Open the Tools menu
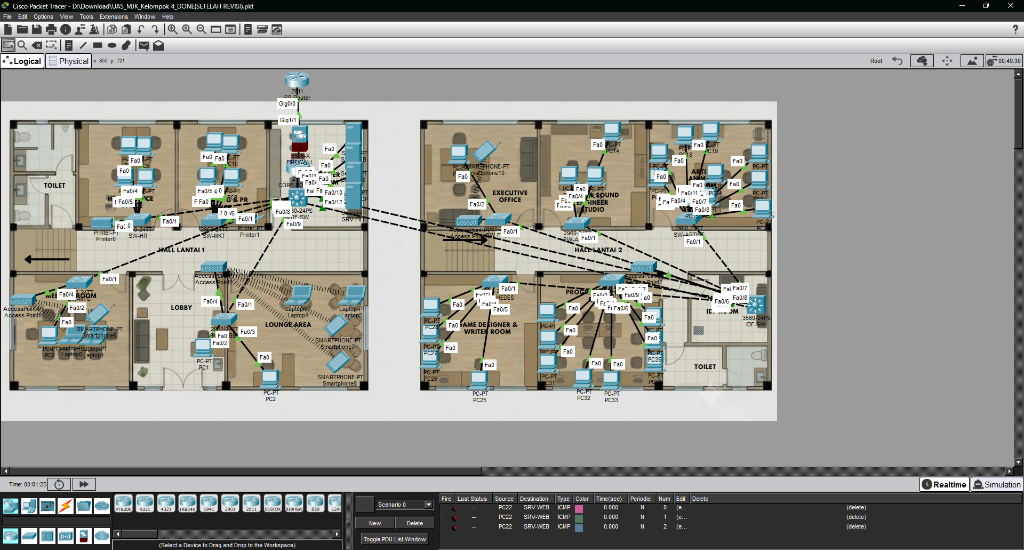This screenshot has height=550, width=1024. click(86, 16)
